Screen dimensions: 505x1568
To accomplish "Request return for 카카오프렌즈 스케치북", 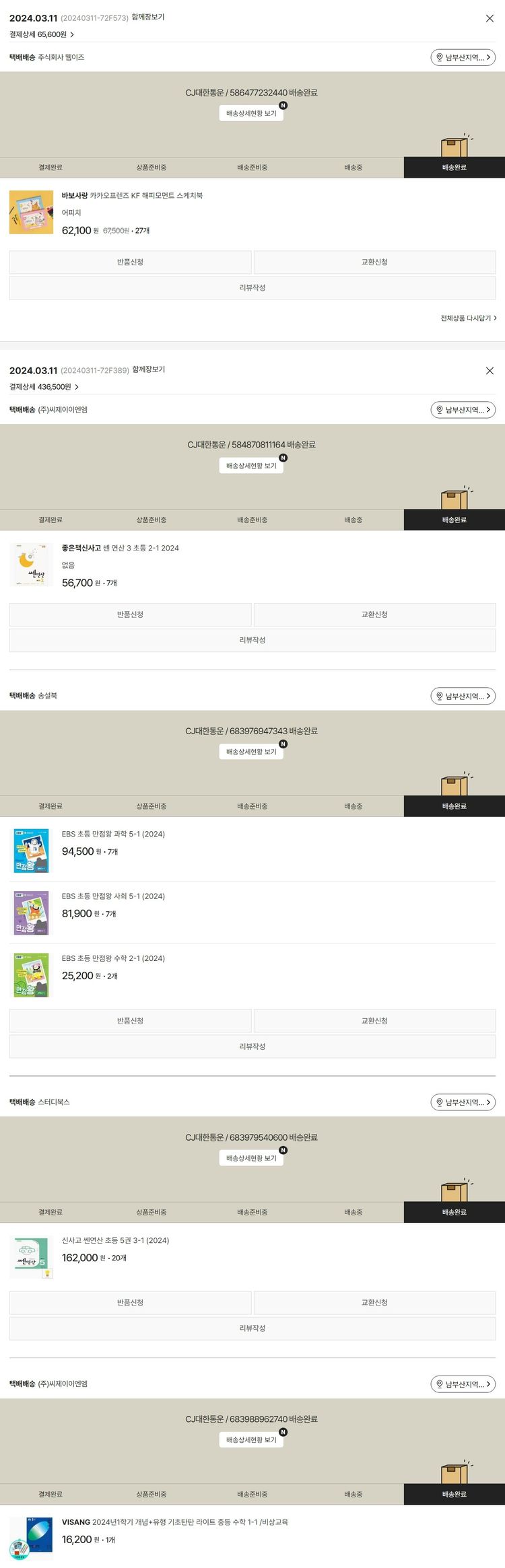I will tap(130, 262).
